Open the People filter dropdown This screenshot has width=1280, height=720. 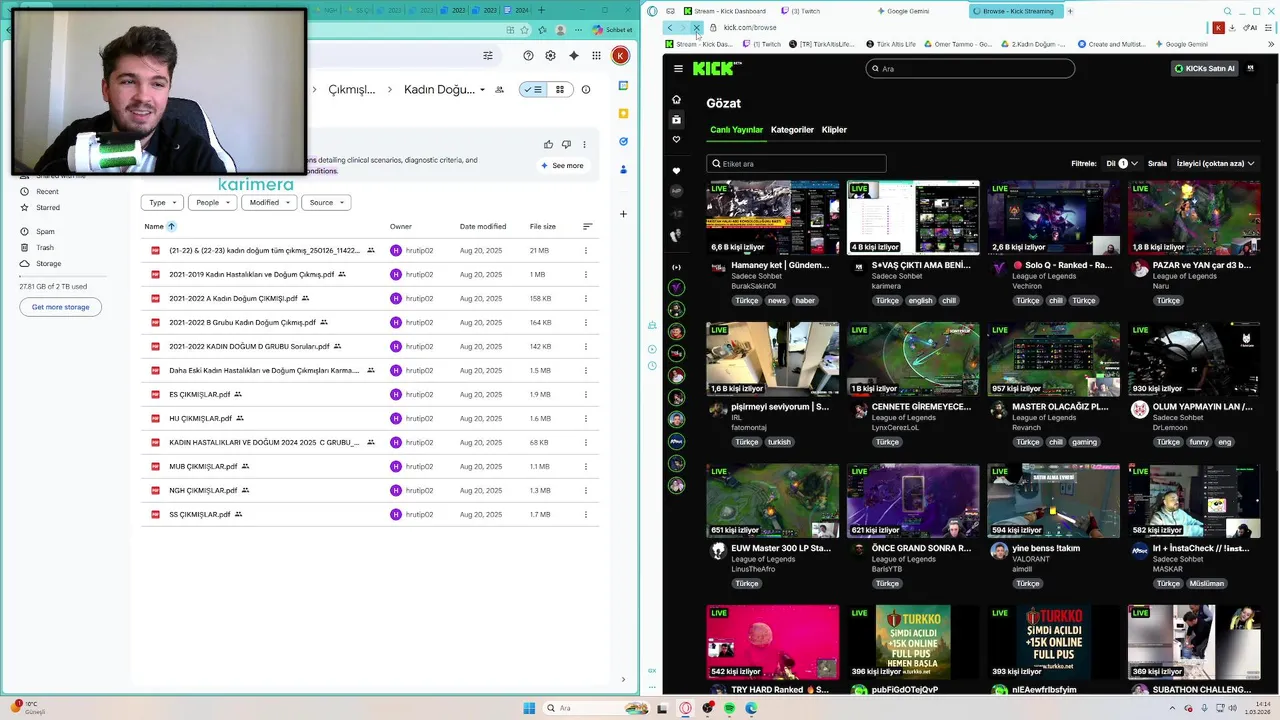(x=213, y=202)
